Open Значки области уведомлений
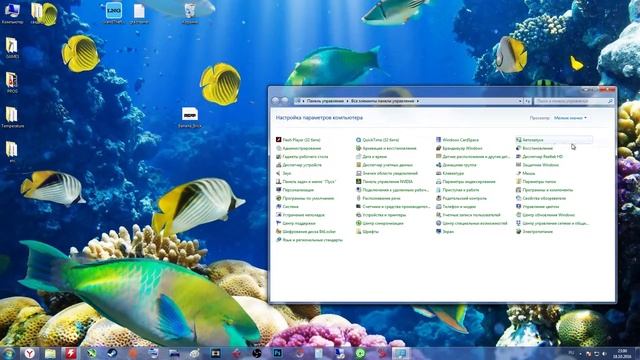 coord(387,173)
